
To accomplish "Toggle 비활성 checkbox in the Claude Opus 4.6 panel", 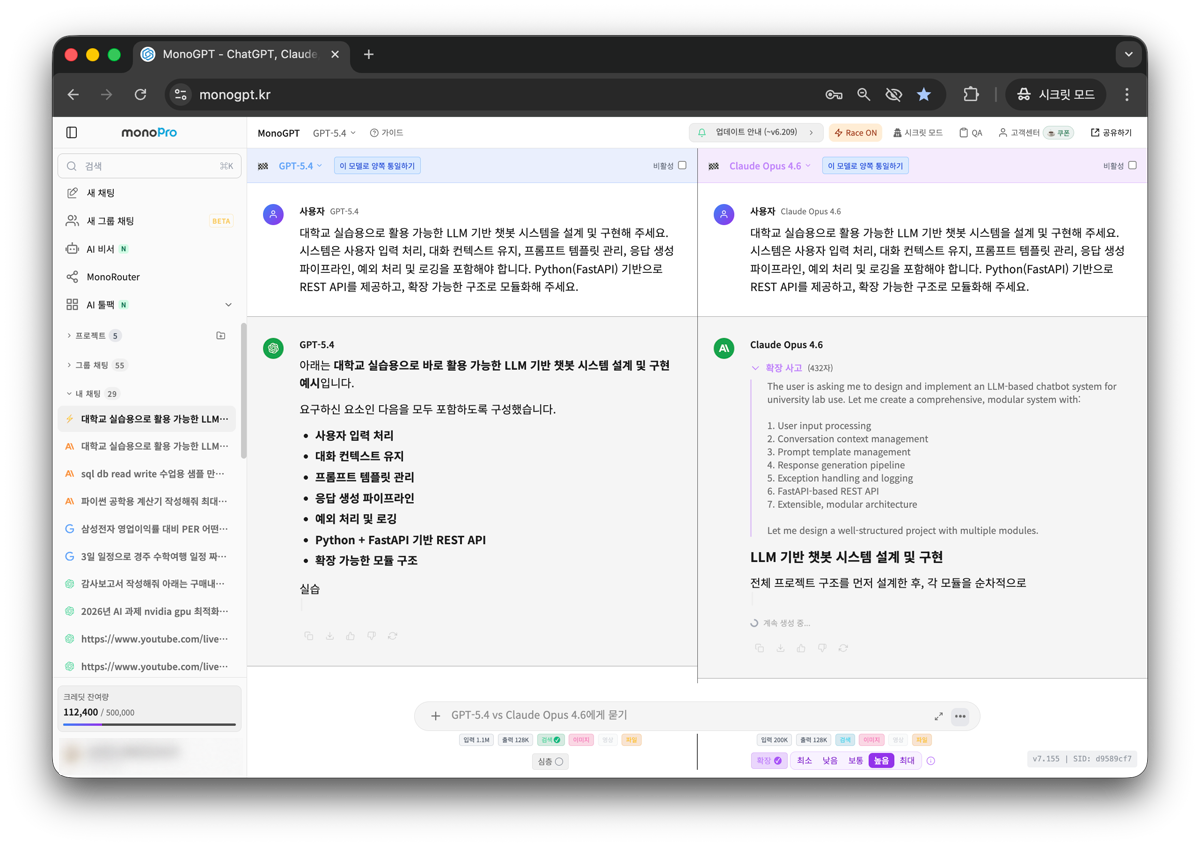I will tap(1132, 166).
